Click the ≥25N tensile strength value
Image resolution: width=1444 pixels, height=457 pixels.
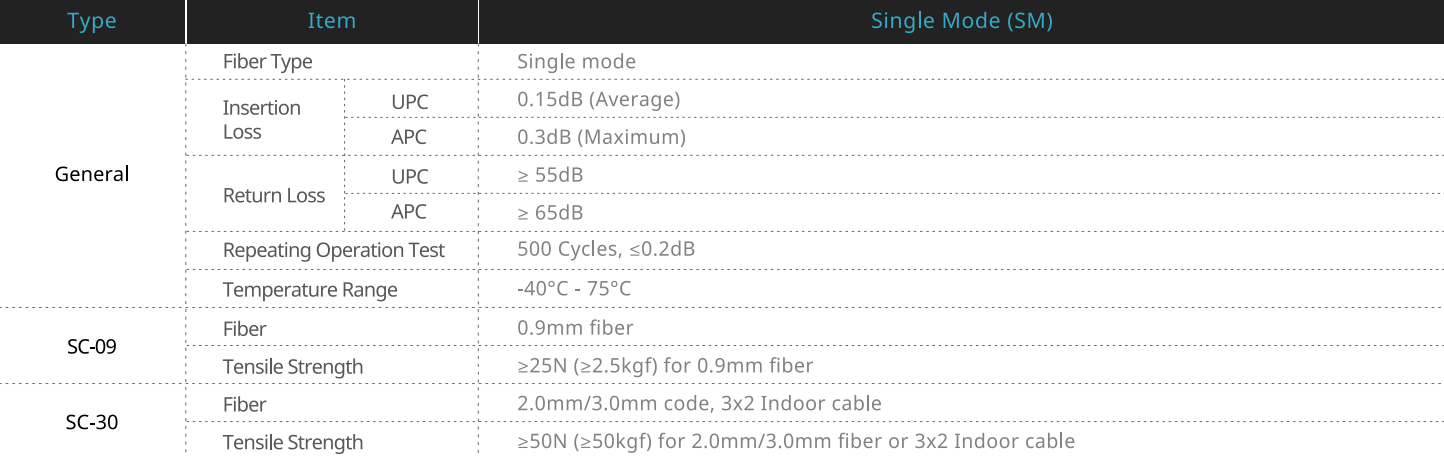665,366
